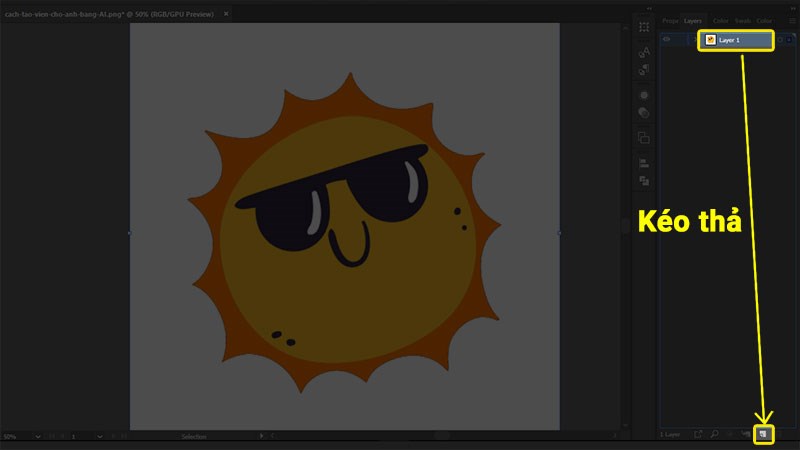
Task: Click the Locate Object magnifier icon
Action: click(x=715, y=434)
